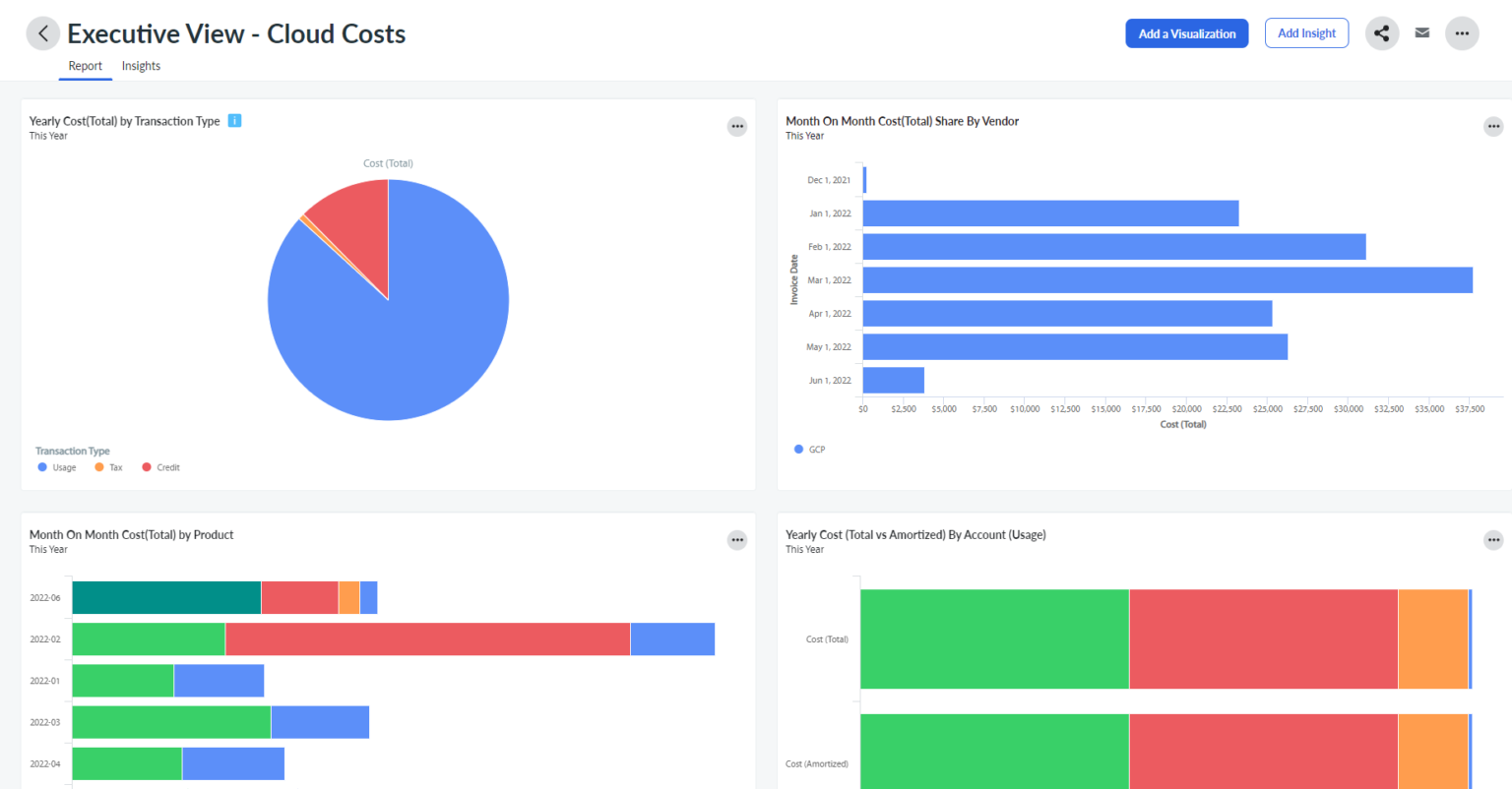Screen dimensions: 1512x789
Task: Toggle the Credit legend item
Action: tap(160, 467)
